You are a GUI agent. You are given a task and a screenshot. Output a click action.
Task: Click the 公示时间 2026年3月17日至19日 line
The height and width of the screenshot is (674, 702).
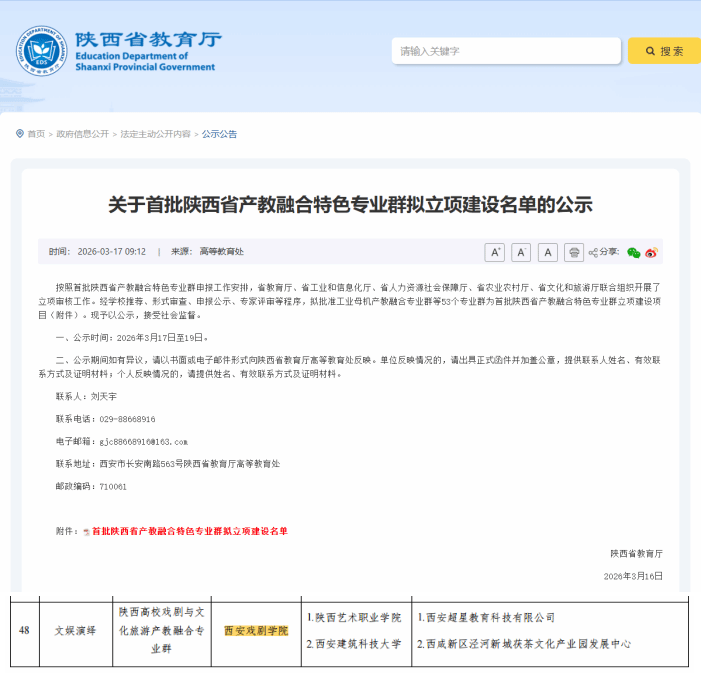(132, 338)
